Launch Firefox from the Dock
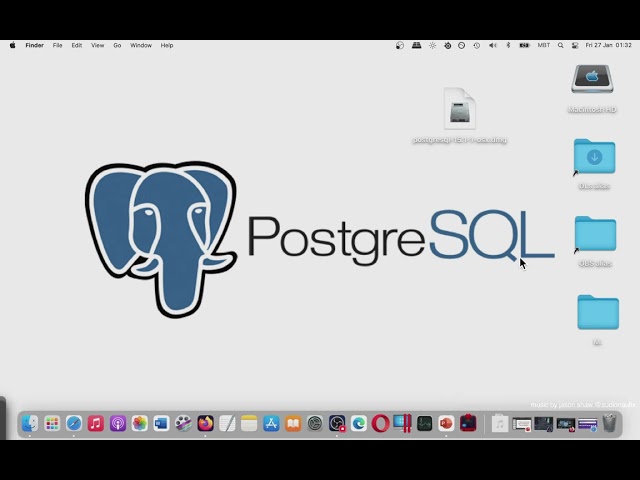Screen dimensions: 640x480 coord(205,423)
